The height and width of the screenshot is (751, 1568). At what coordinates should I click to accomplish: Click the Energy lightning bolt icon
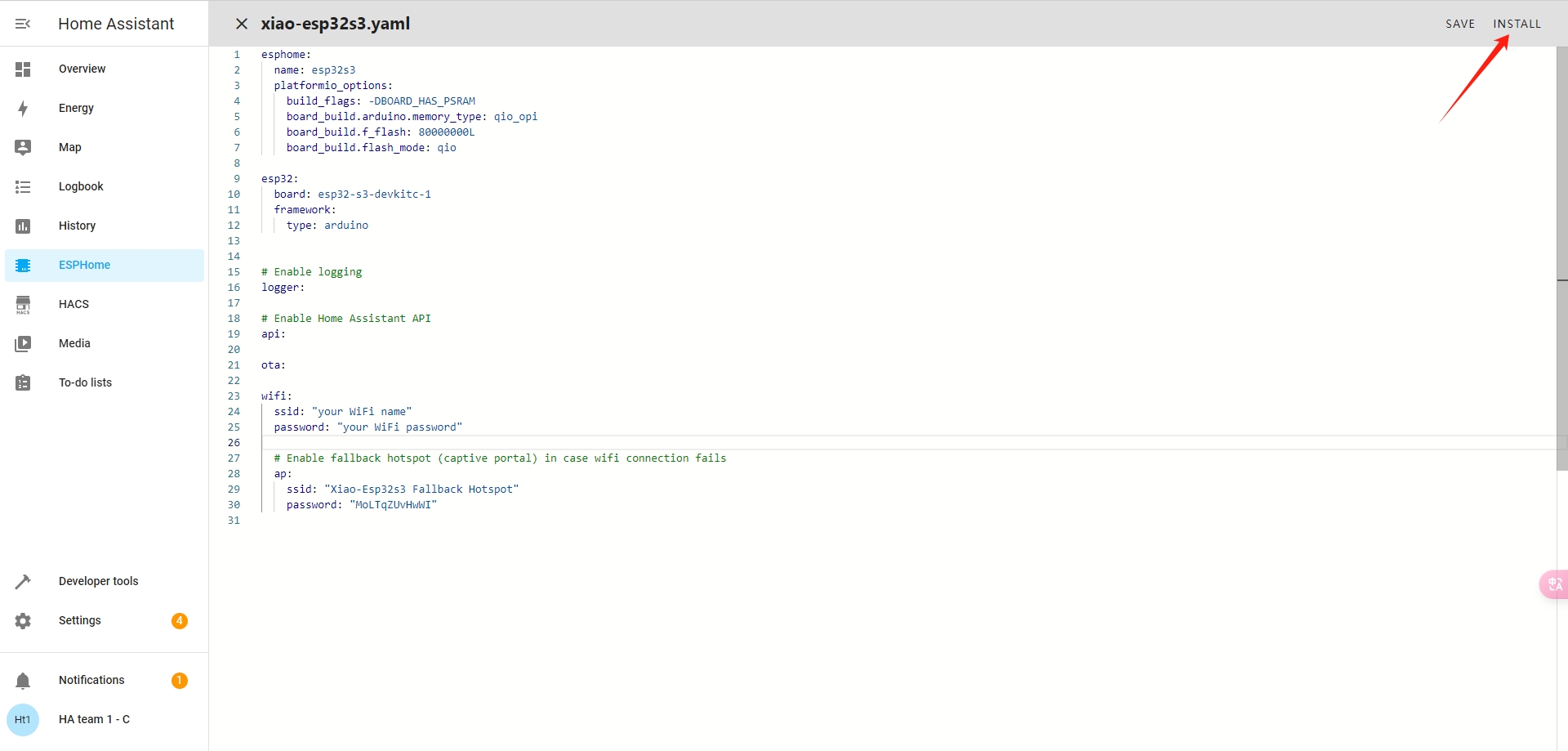coord(23,109)
